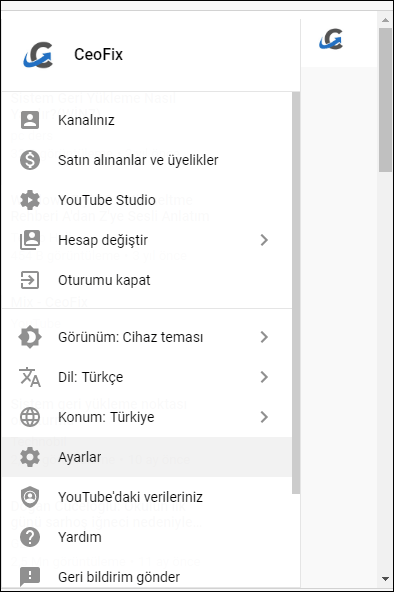The image size is (394, 592).
Task: Expand Dil: Türkçe chevron
Action: (x=264, y=377)
